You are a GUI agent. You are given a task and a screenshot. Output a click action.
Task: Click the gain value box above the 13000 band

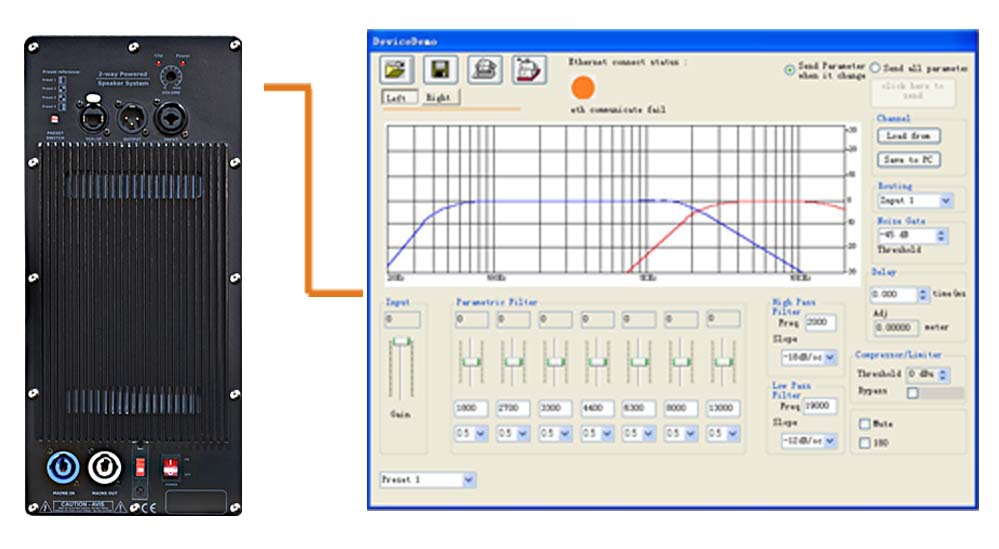pyautogui.click(x=723, y=319)
